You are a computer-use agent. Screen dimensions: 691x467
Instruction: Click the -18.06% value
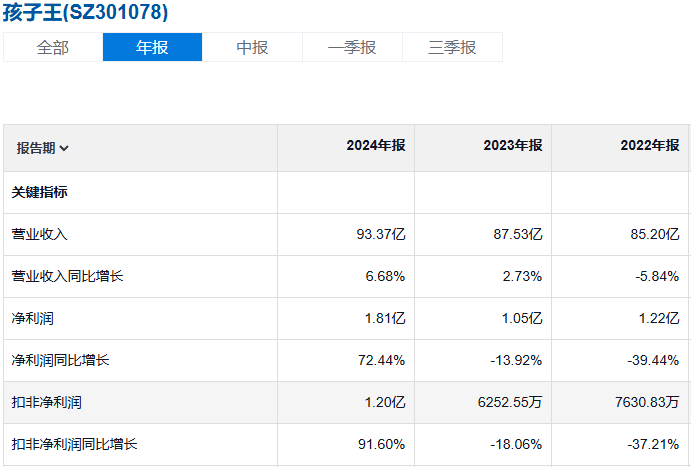coord(516,444)
